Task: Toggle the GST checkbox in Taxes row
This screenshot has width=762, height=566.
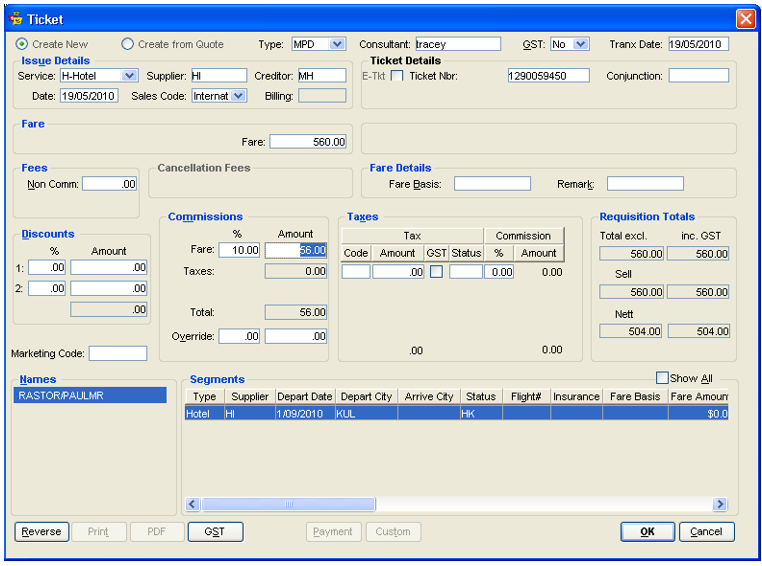Action: coord(436,272)
